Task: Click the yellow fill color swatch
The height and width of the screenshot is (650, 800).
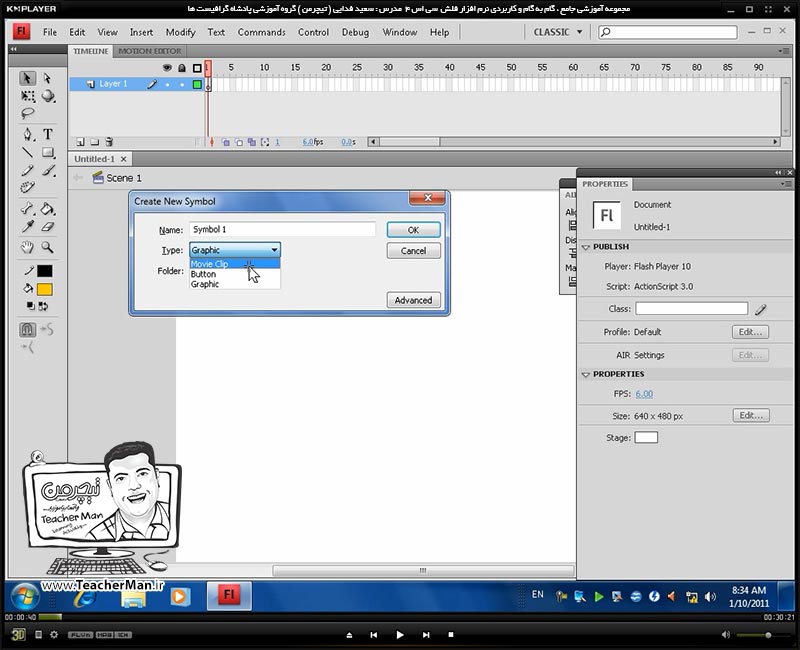Action: (x=44, y=289)
